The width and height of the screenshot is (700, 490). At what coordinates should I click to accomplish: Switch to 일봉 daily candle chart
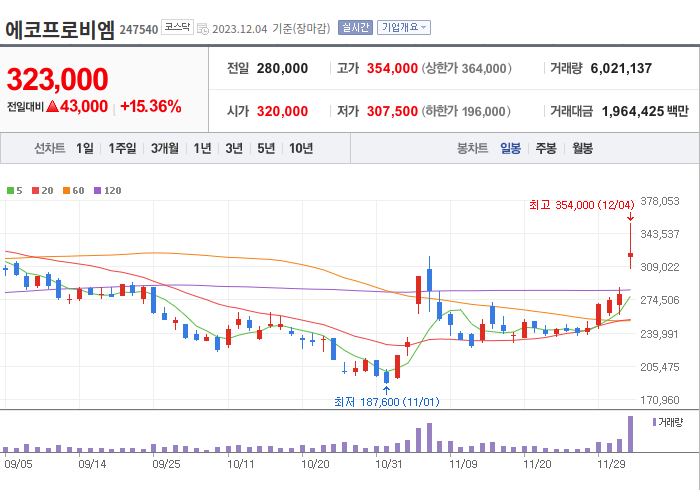click(x=510, y=148)
